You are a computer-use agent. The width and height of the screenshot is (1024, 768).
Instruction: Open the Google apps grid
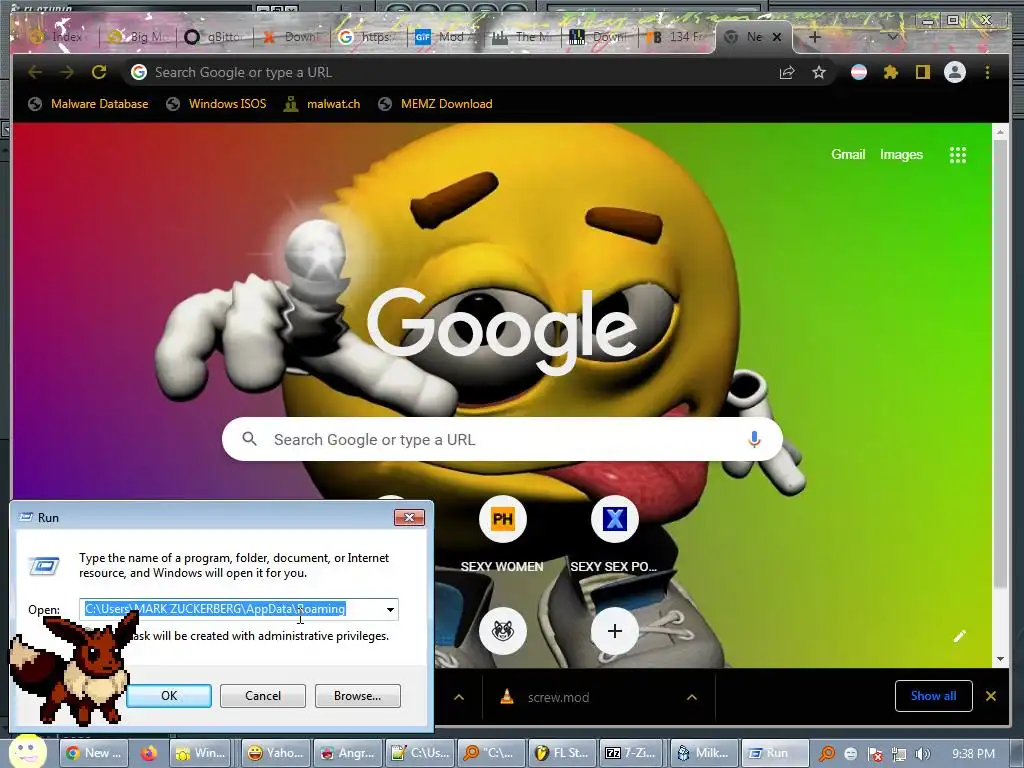coord(957,155)
